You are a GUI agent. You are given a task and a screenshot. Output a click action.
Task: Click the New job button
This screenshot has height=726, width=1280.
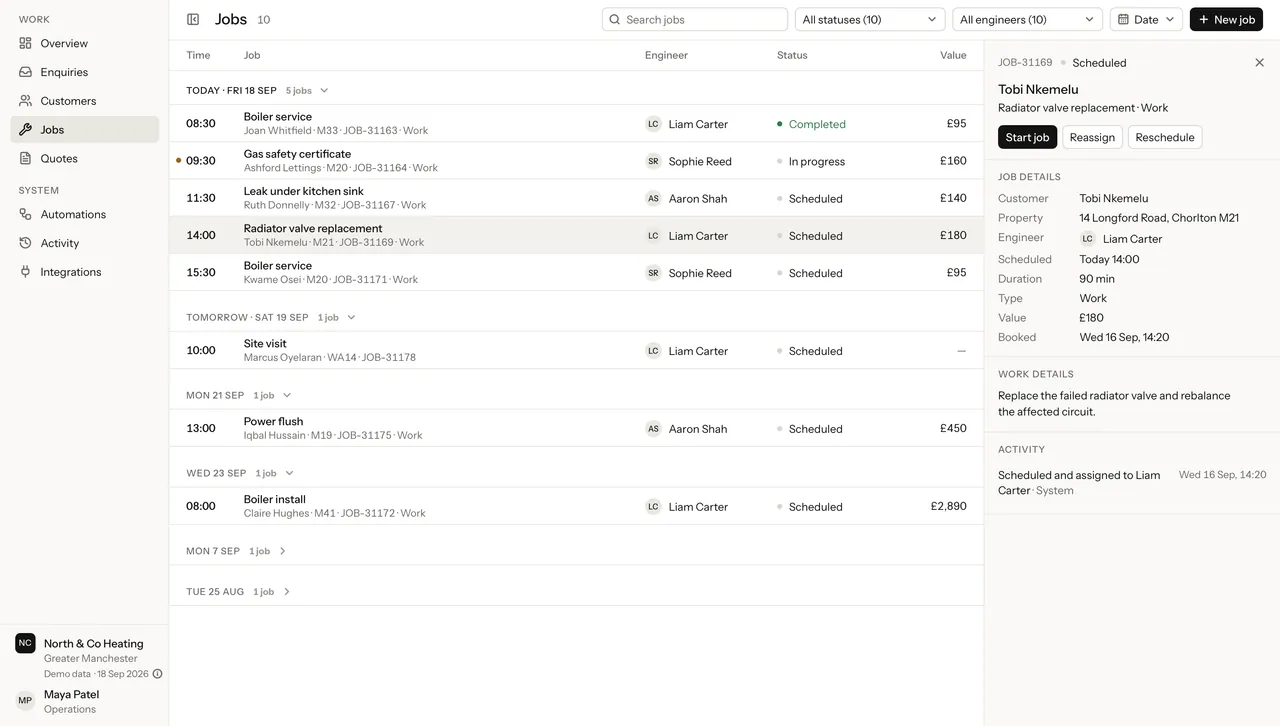tap(1226, 20)
